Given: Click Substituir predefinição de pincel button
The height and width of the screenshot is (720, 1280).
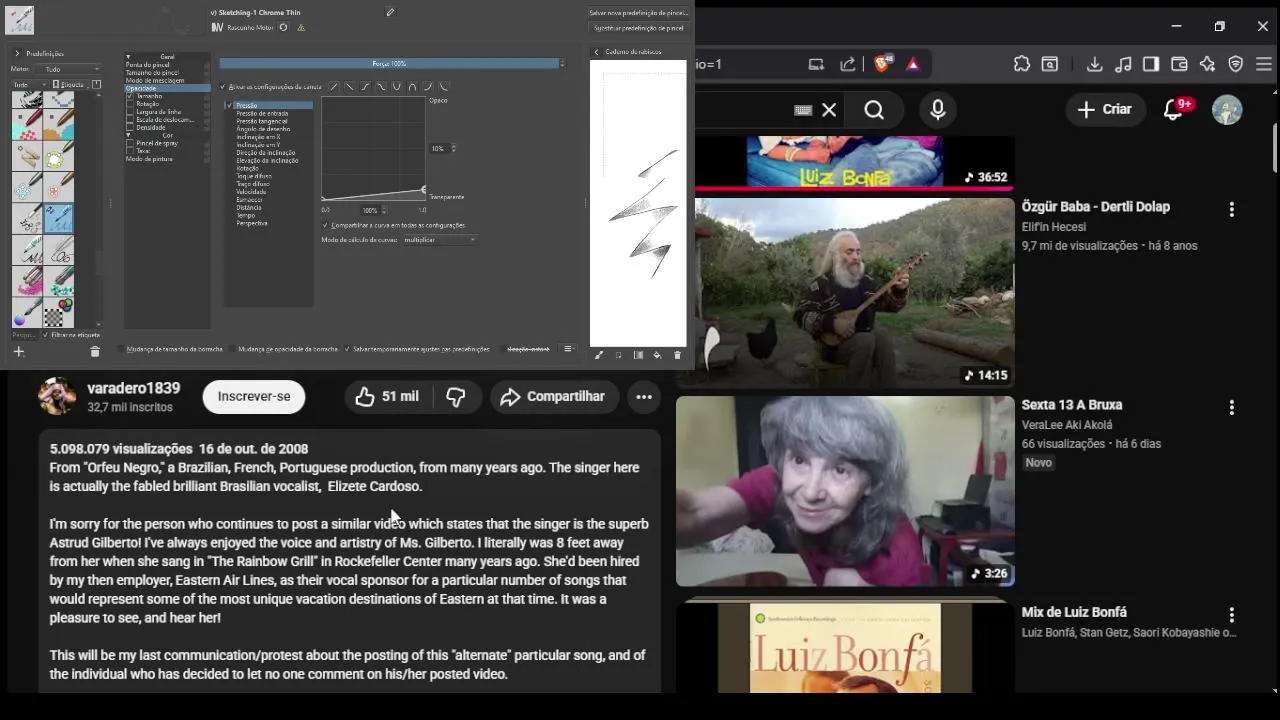Looking at the screenshot, I should tap(638, 28).
